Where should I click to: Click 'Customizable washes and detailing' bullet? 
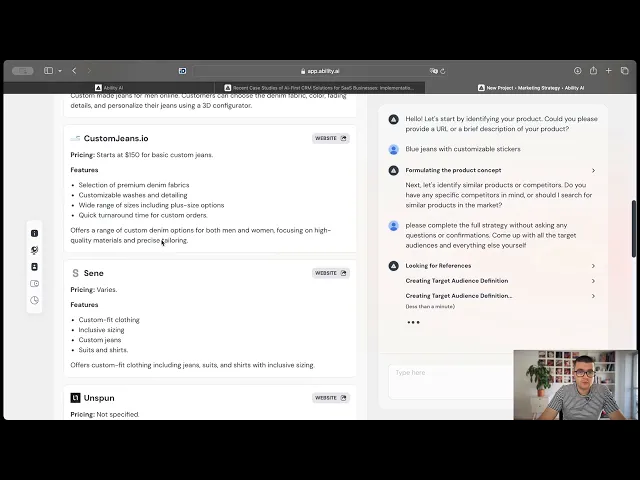click(133, 195)
